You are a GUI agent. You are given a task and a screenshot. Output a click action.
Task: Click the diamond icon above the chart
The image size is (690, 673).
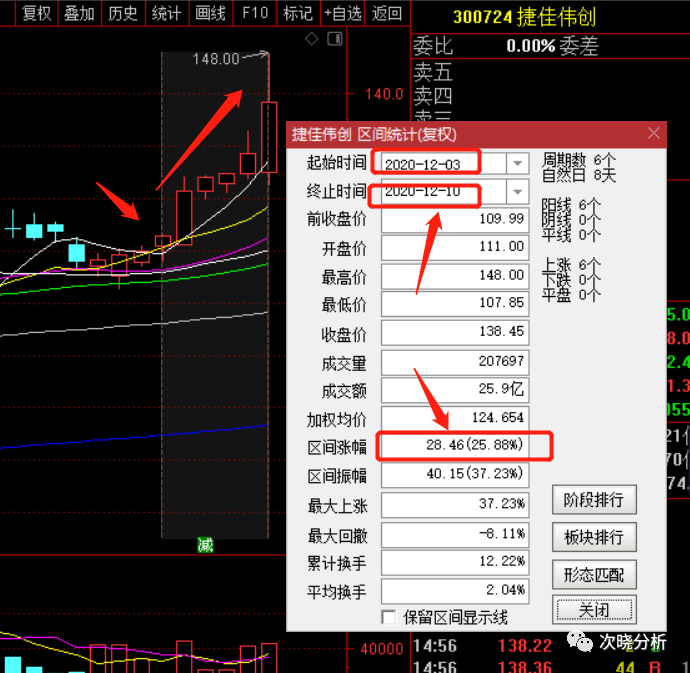coord(312,39)
